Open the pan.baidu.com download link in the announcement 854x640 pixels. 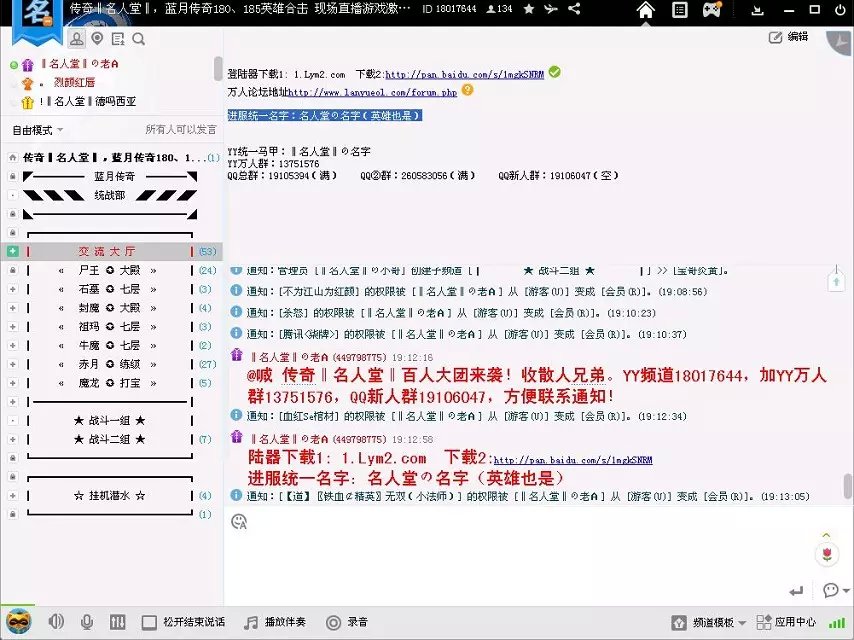coord(464,74)
